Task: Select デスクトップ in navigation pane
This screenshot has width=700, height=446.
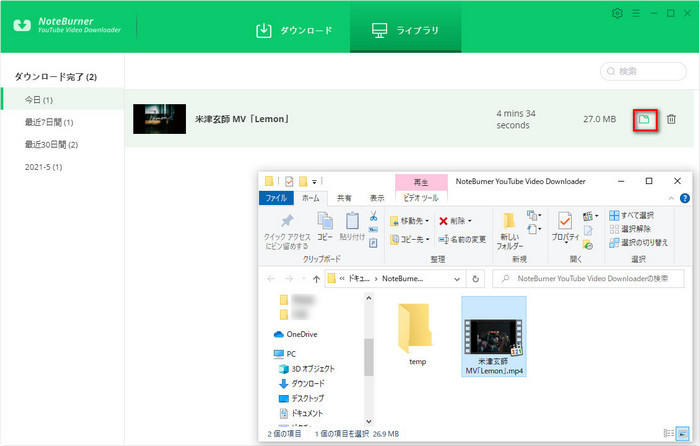Action: 301,398
